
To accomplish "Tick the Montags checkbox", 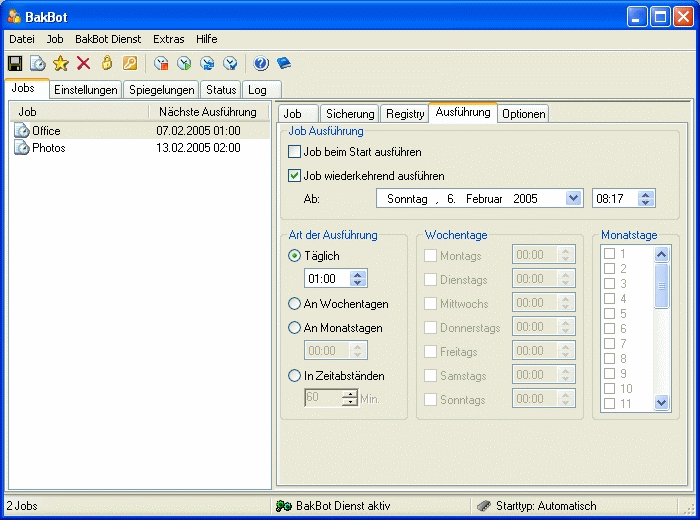I will pyautogui.click(x=430, y=256).
